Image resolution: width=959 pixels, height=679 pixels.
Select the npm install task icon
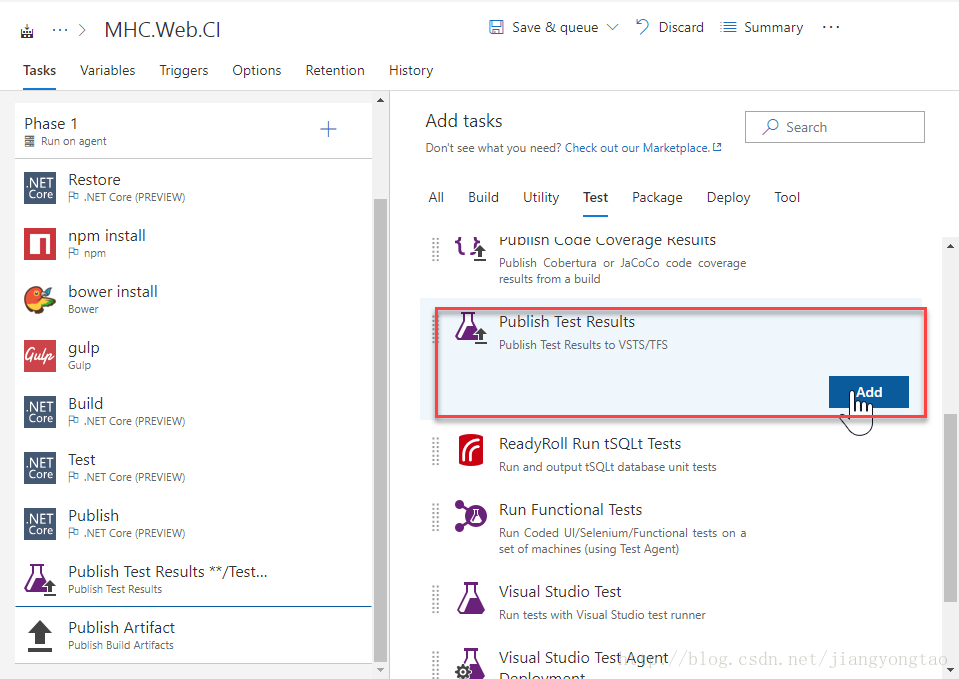click(40, 243)
